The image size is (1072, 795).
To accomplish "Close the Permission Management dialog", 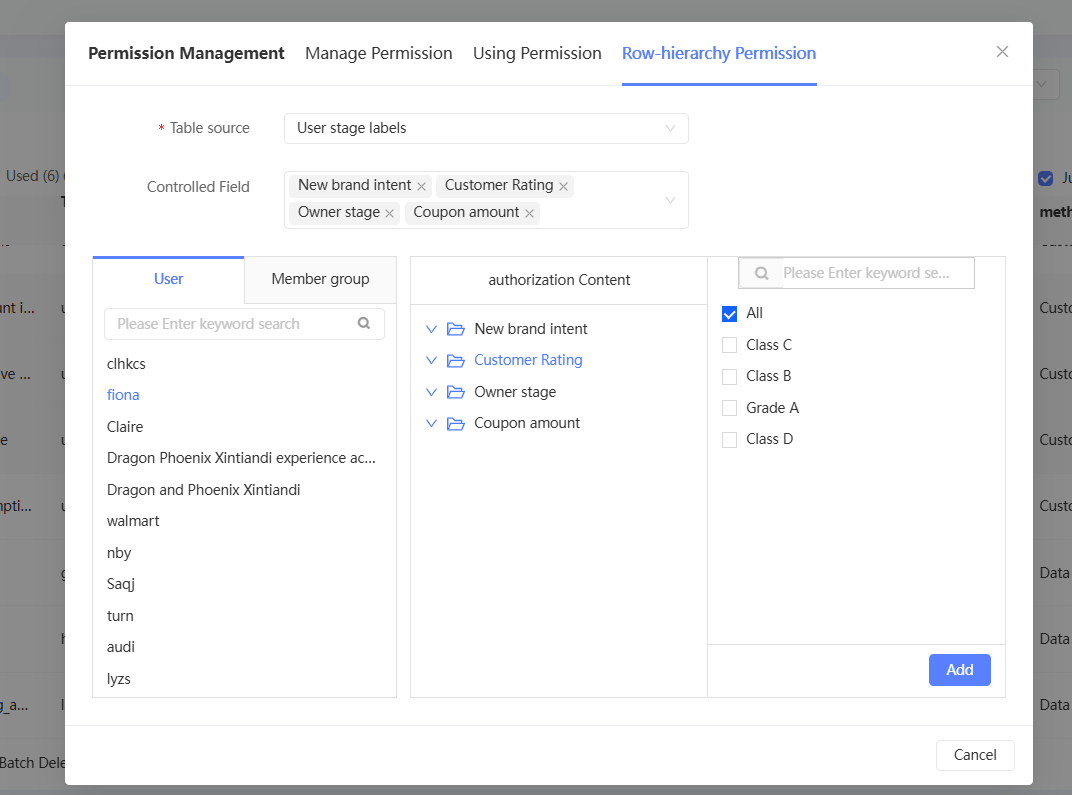I will (1002, 52).
